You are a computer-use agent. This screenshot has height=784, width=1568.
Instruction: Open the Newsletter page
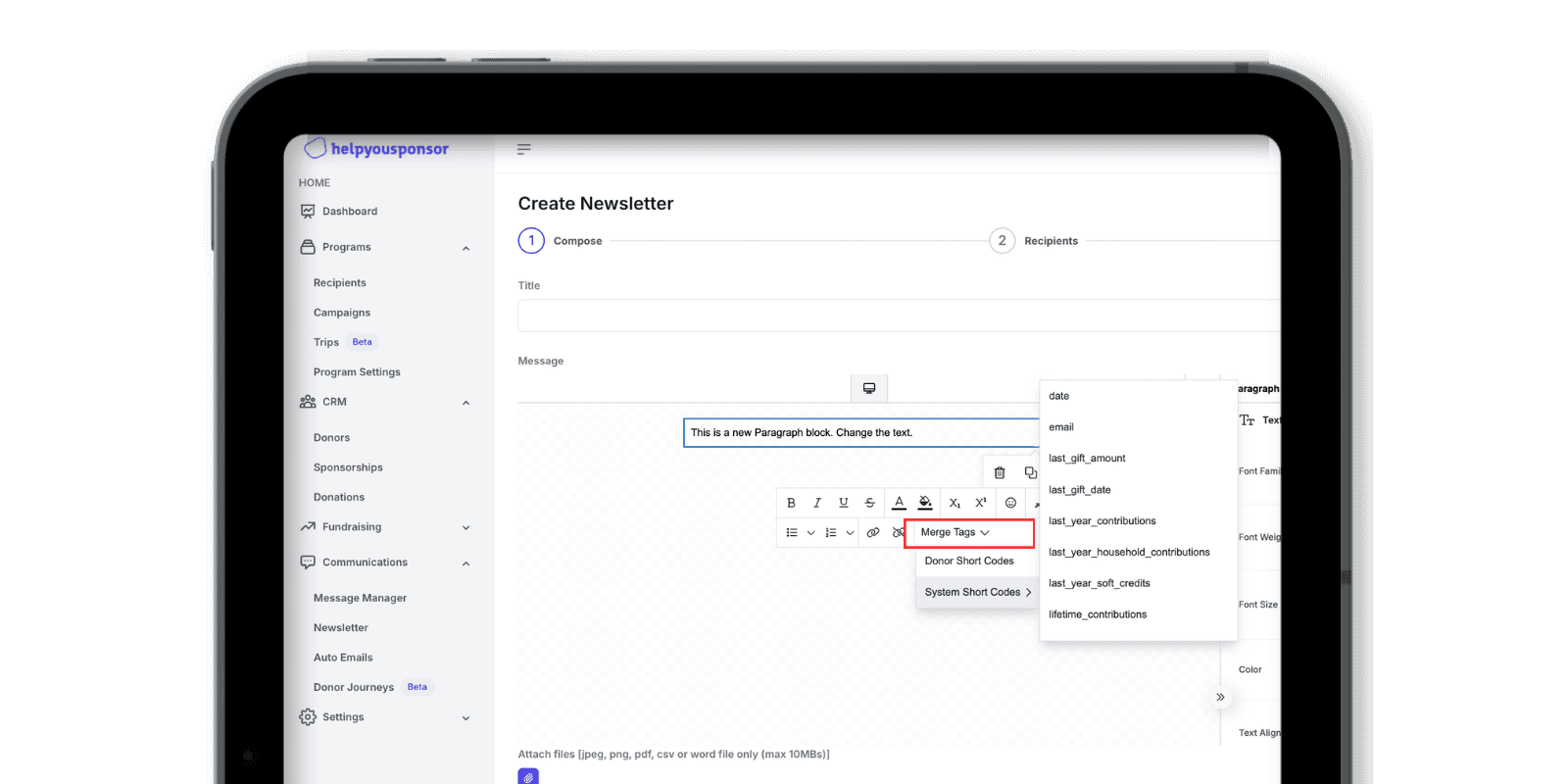pyautogui.click(x=341, y=628)
